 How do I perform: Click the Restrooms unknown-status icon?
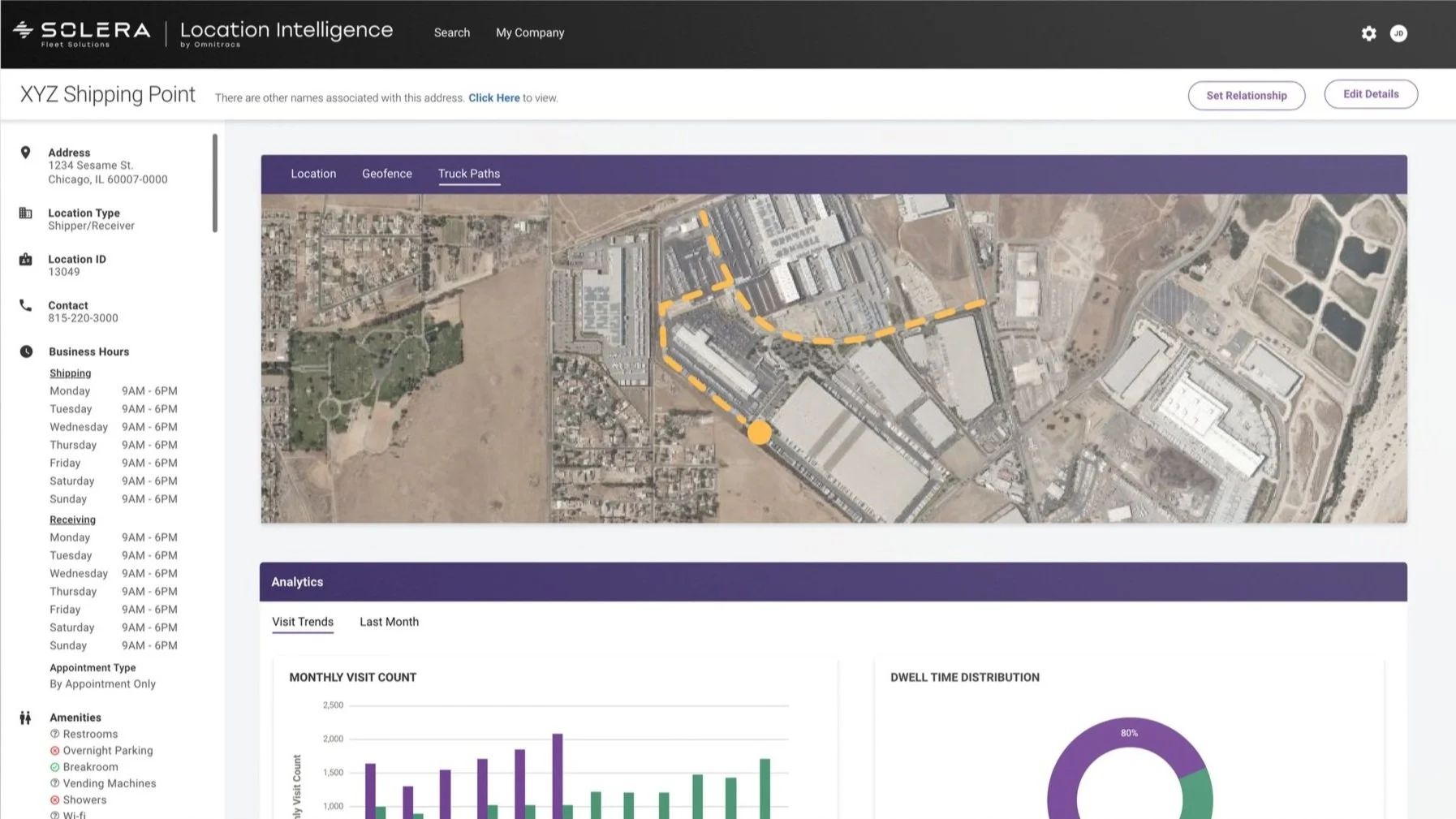click(x=54, y=734)
